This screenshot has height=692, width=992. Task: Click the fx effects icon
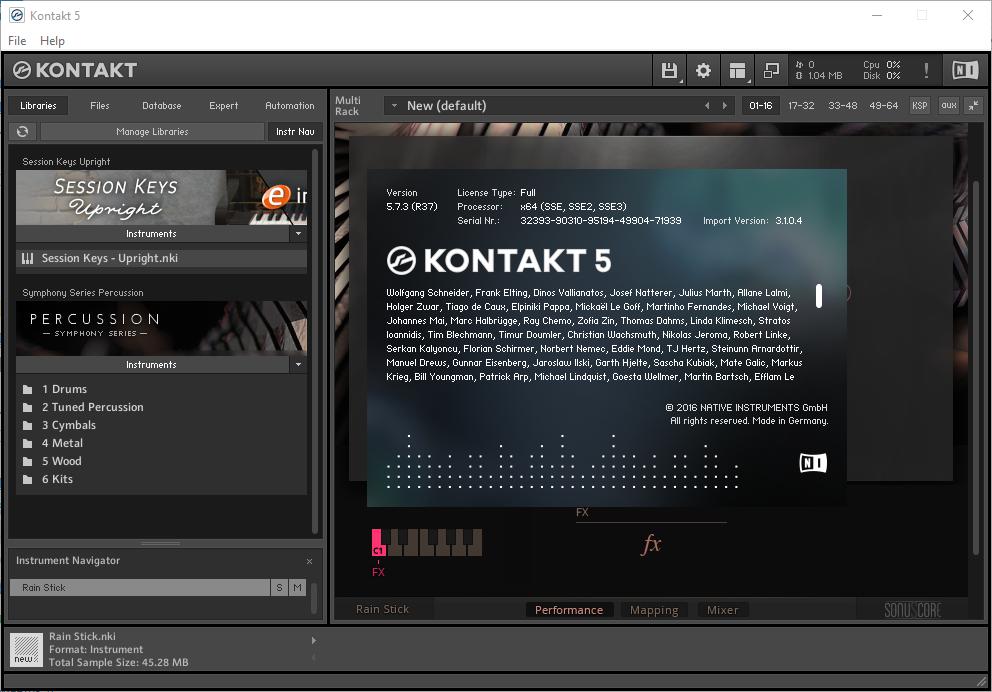(x=651, y=544)
